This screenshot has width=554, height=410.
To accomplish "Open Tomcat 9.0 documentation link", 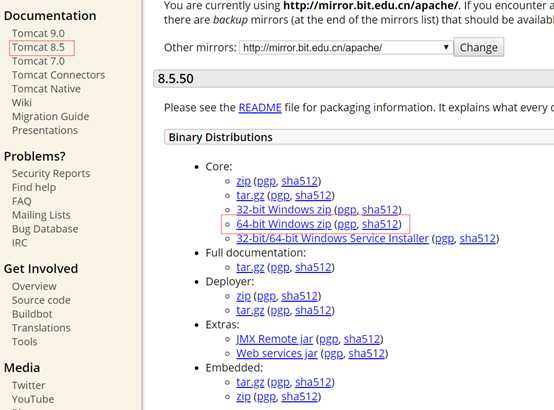I will pyautogui.click(x=38, y=33).
